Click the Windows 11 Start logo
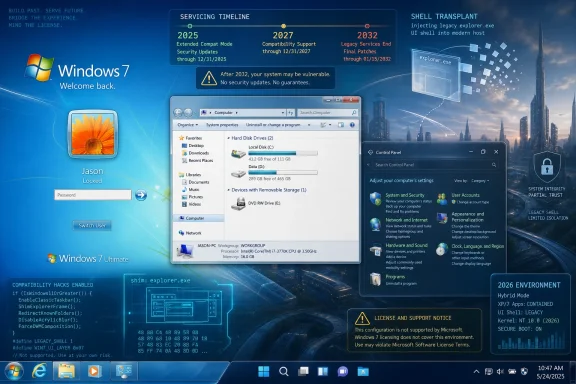This screenshot has height=384, width=576. click(263, 372)
